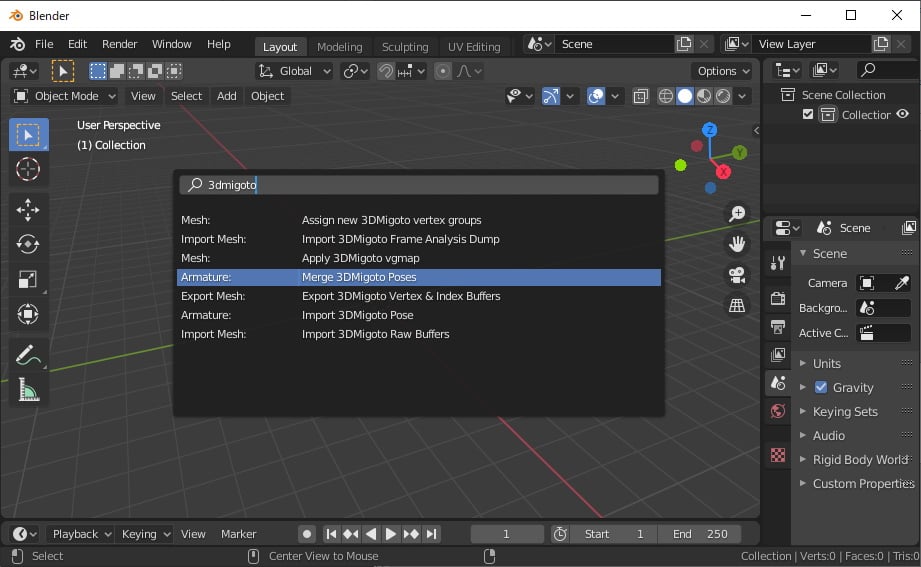
Task: Activate the Cursor tool
Action: point(28,170)
